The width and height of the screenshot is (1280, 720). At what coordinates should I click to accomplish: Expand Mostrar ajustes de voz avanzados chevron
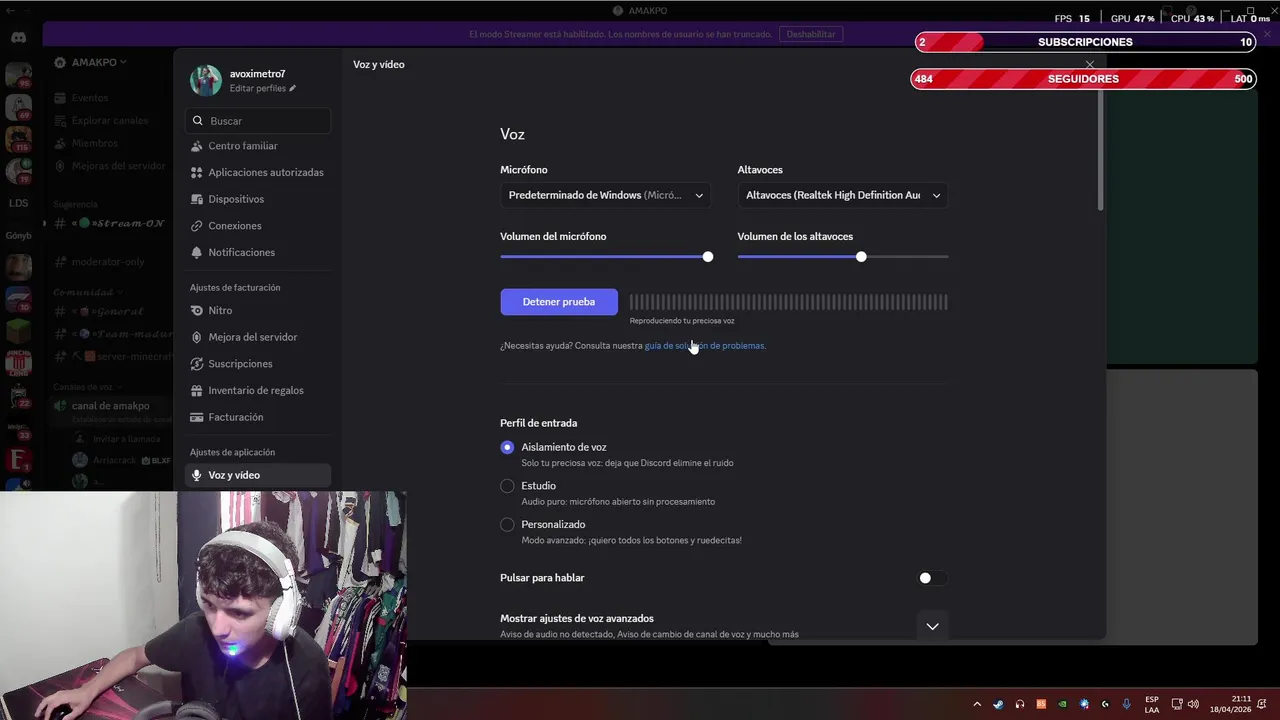point(932,626)
